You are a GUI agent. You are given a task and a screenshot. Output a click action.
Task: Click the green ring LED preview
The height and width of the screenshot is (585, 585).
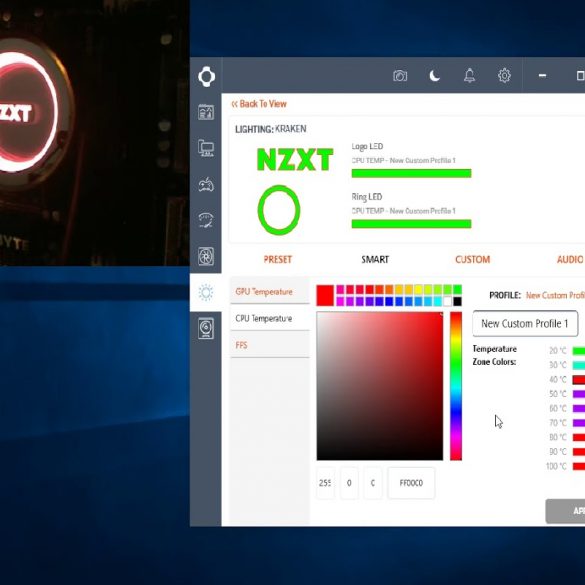[x=279, y=210]
